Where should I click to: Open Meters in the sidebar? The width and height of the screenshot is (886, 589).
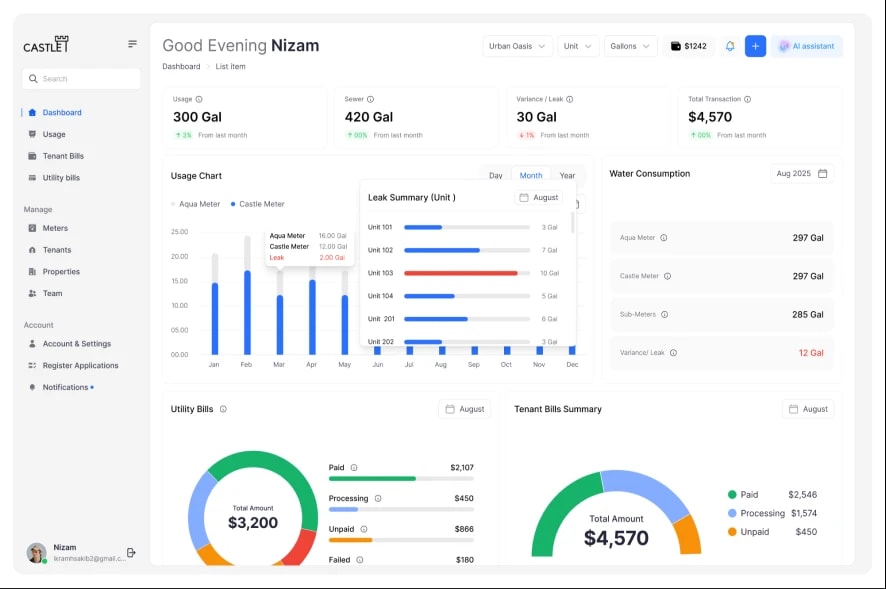coord(55,228)
